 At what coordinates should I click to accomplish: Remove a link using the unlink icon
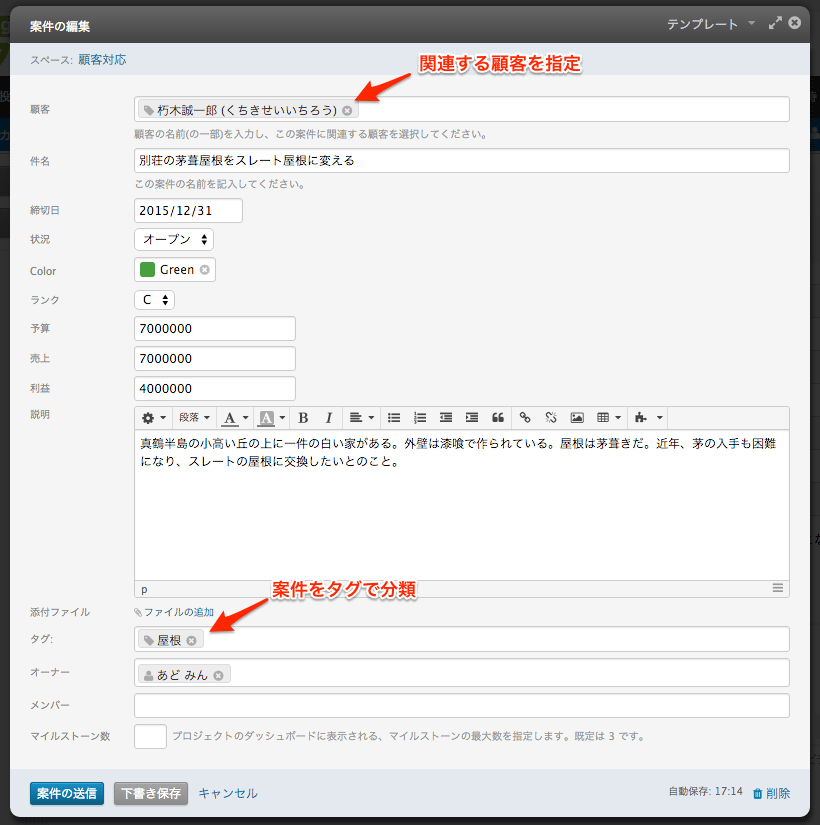550,417
